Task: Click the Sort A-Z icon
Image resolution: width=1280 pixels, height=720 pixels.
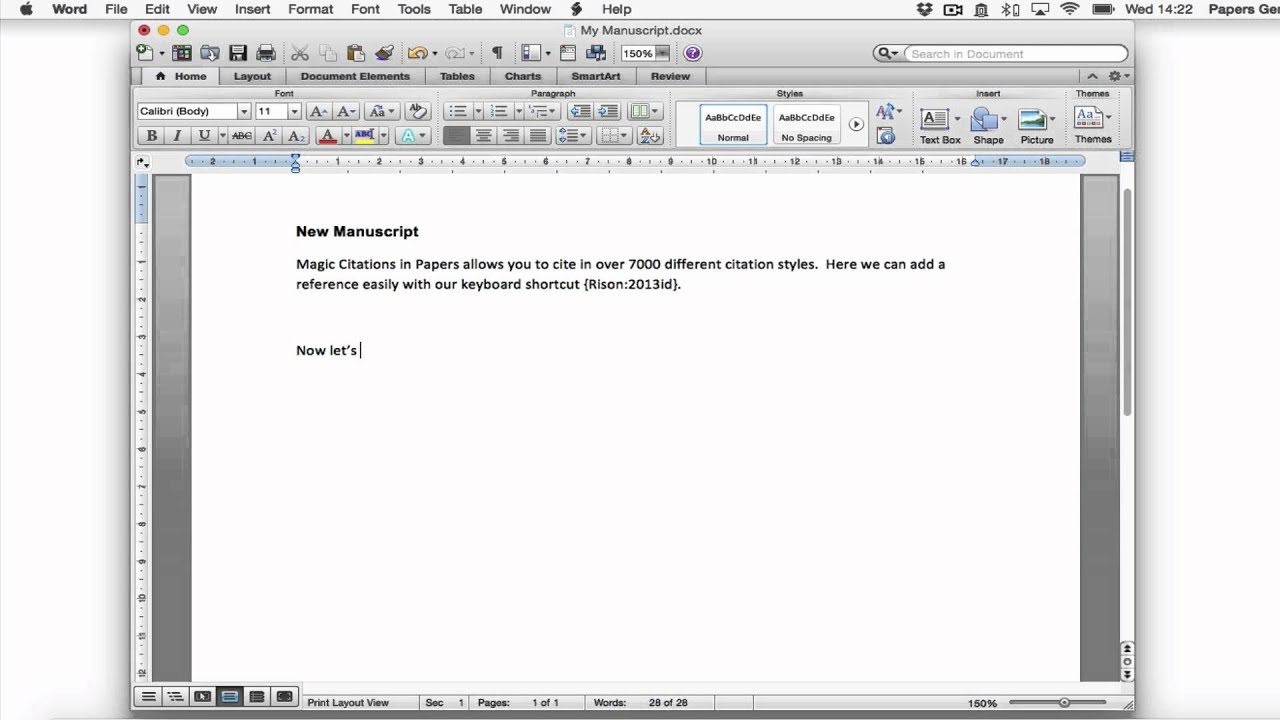Action: (649, 136)
